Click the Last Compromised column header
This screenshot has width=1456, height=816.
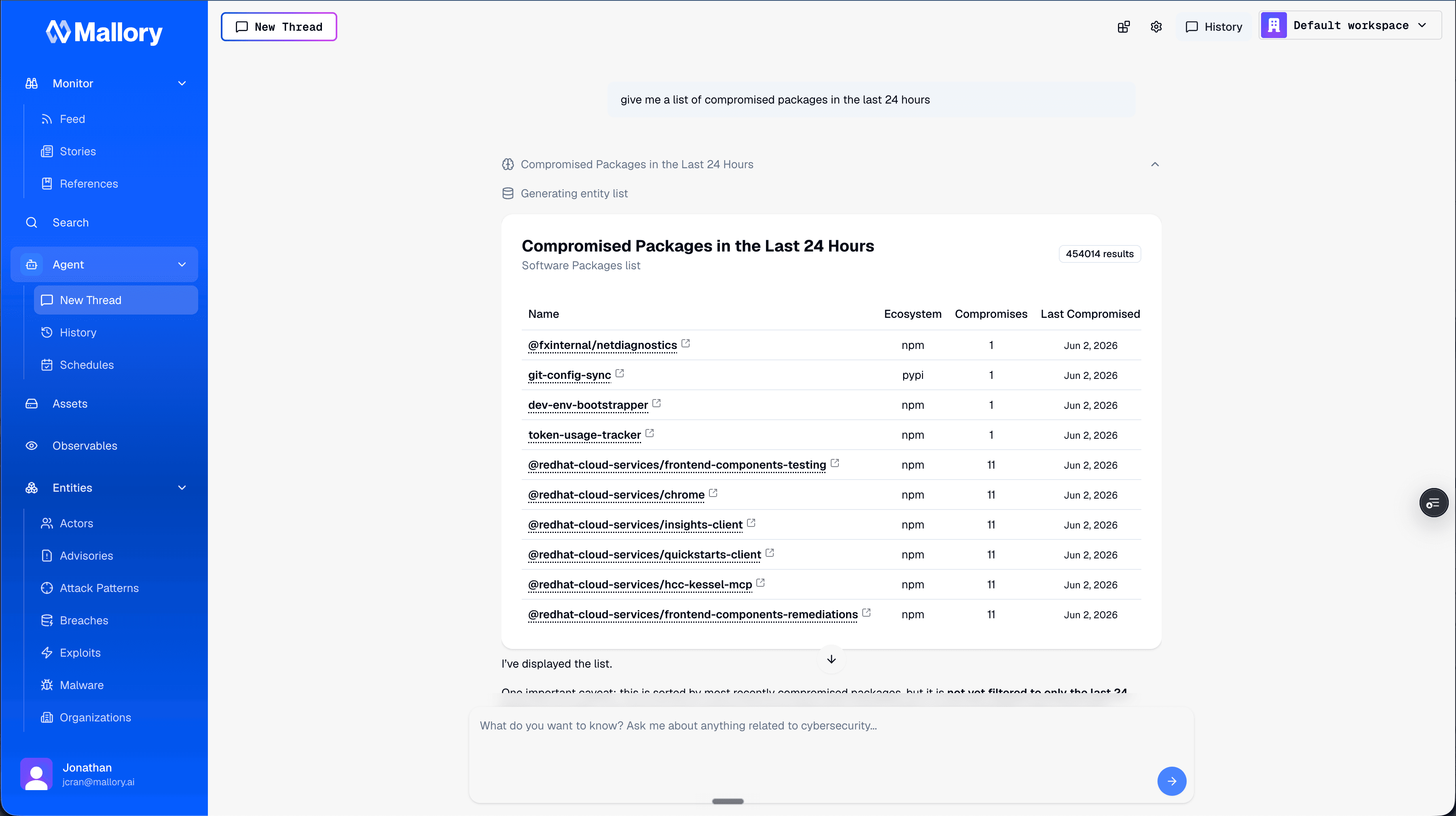point(1090,314)
